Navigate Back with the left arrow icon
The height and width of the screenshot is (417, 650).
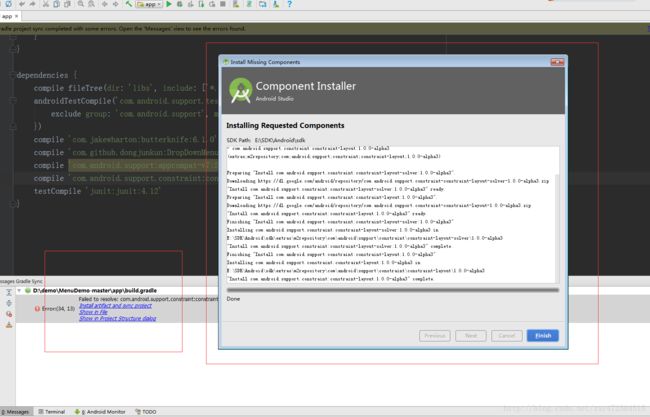104,4
